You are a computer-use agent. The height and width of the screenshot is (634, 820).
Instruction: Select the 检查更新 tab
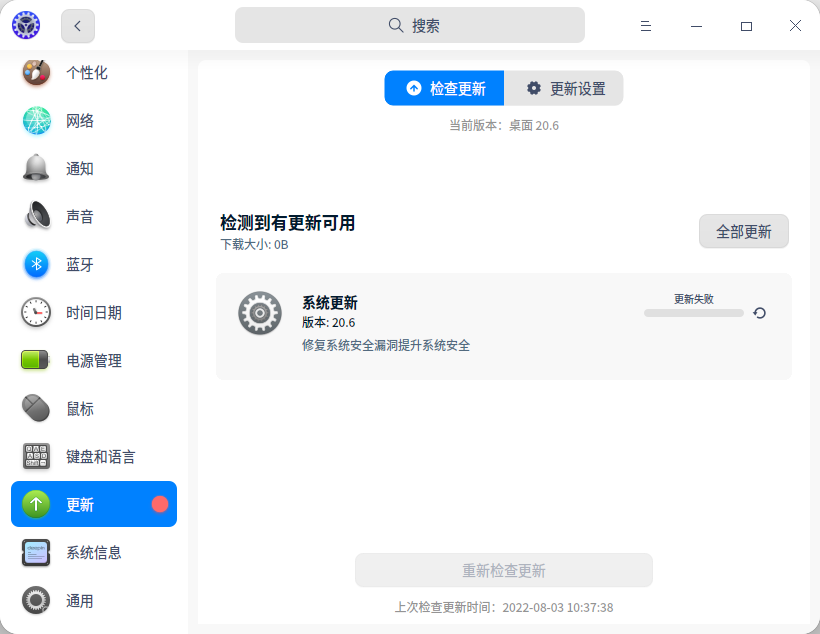[x=443, y=88]
